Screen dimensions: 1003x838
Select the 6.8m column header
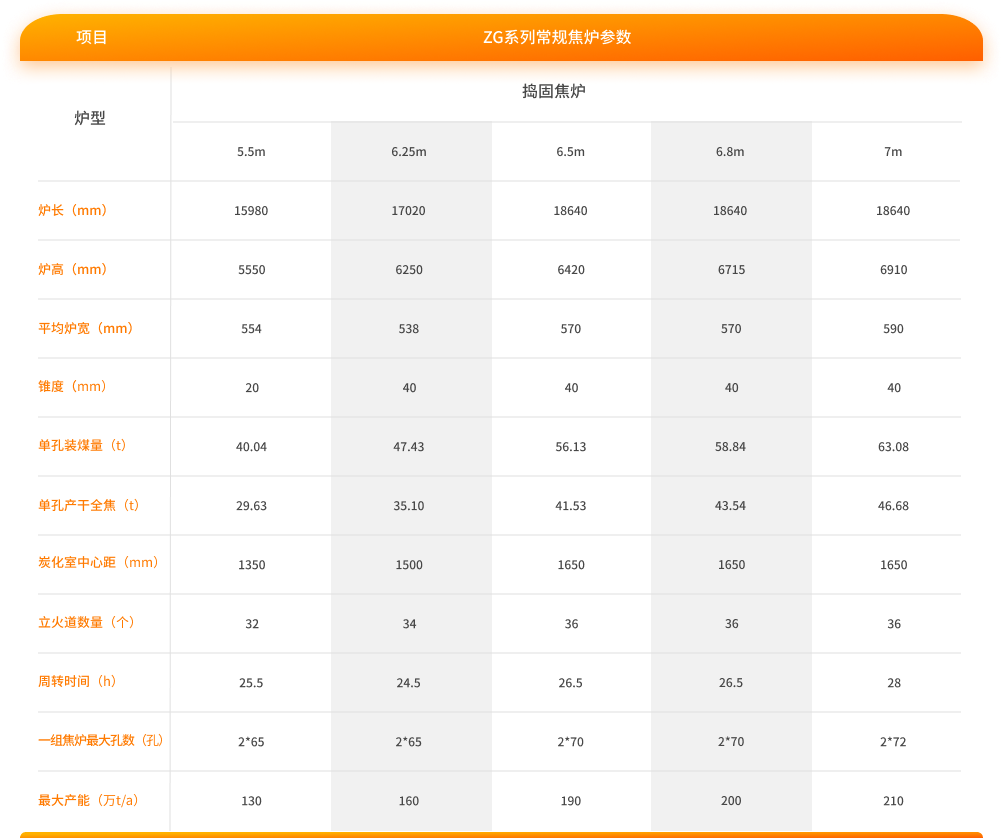click(730, 152)
